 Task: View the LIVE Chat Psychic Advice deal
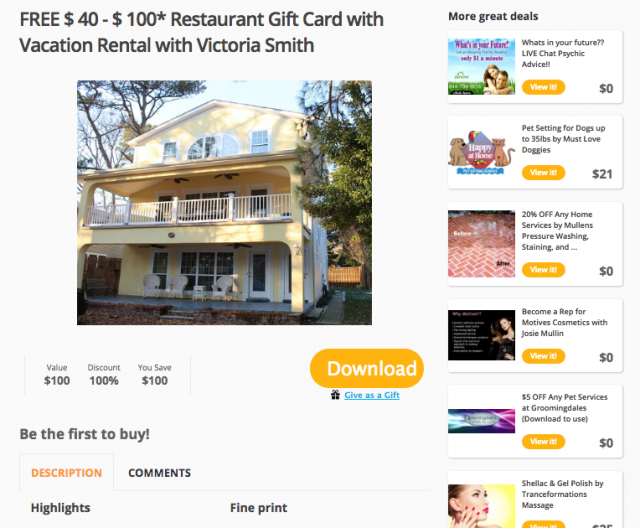click(543, 87)
